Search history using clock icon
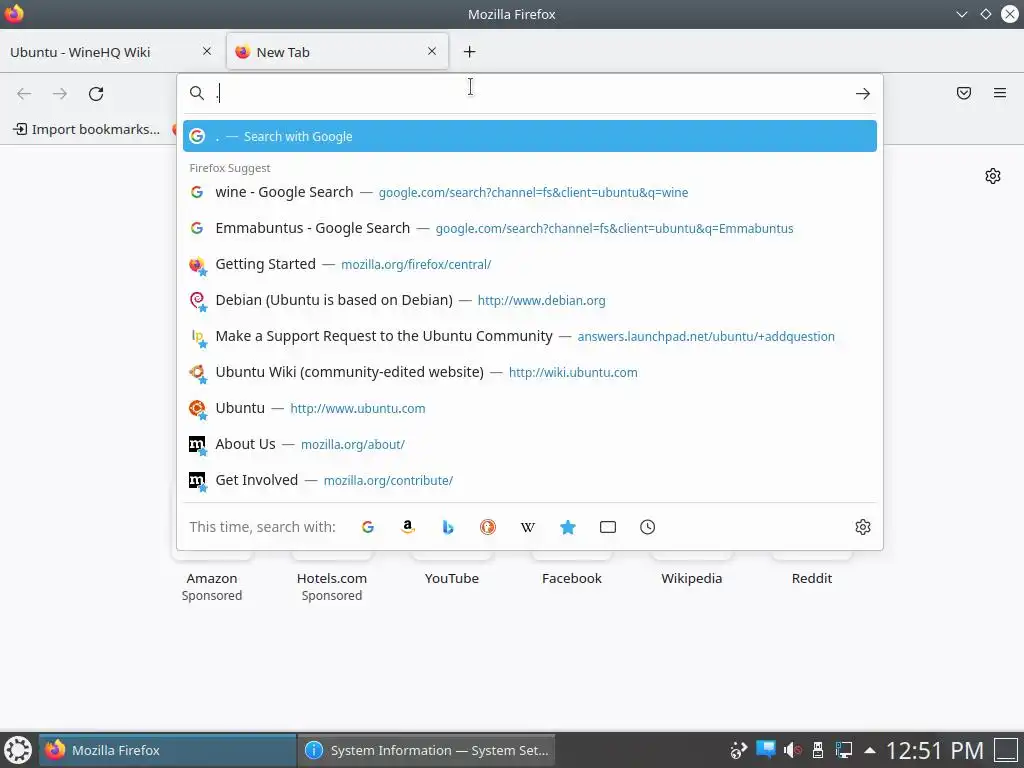 [x=647, y=527]
